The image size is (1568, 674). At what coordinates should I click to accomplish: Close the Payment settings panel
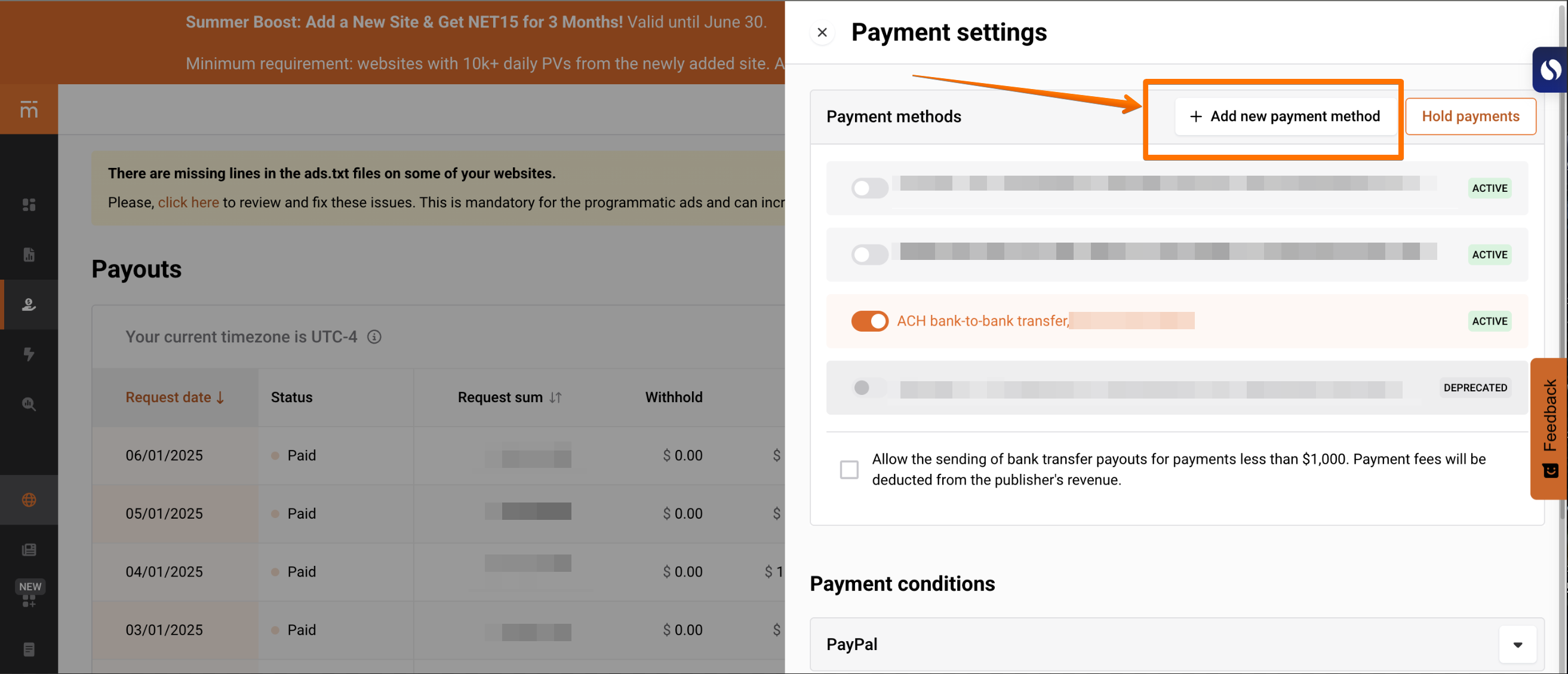point(822,32)
